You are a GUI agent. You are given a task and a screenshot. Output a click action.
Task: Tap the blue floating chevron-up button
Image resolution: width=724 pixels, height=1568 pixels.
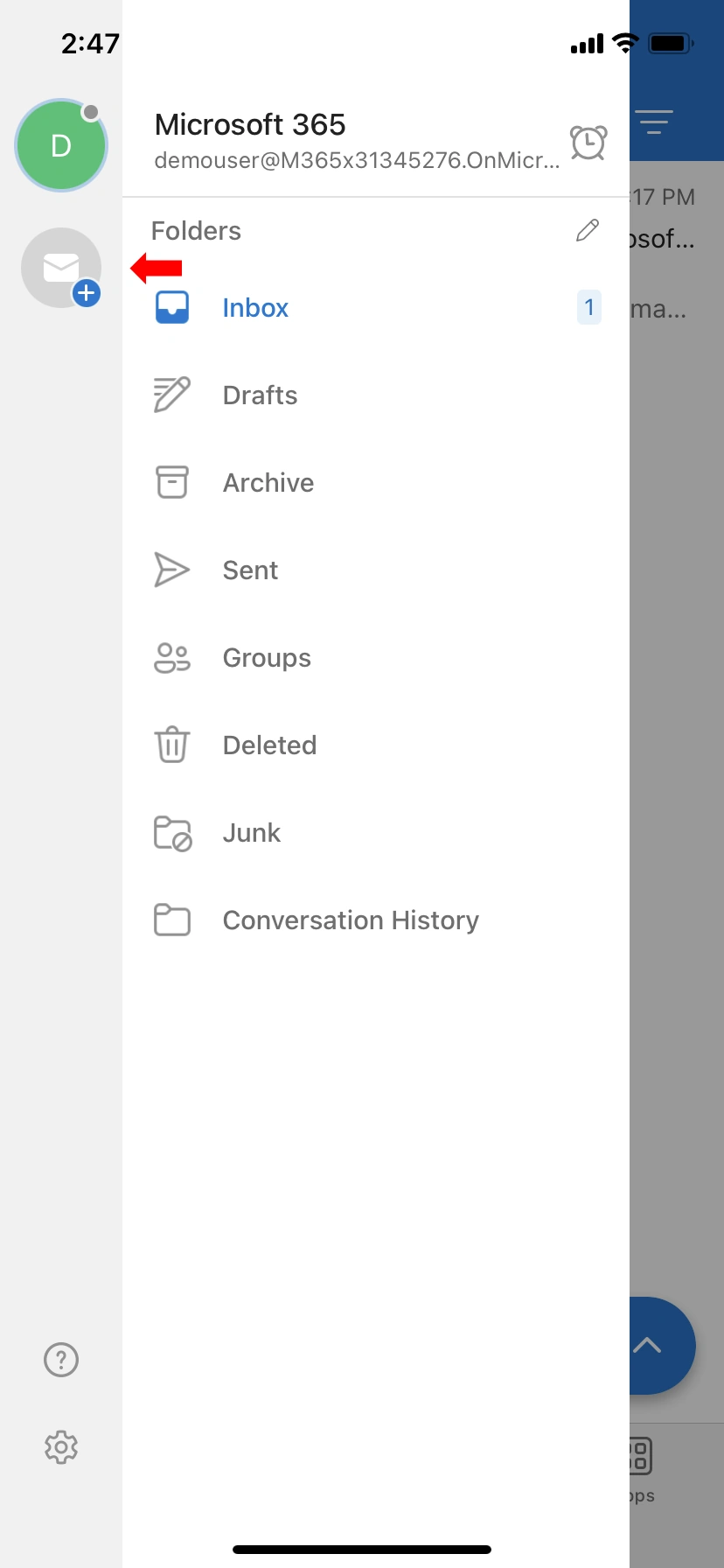pos(662,1346)
